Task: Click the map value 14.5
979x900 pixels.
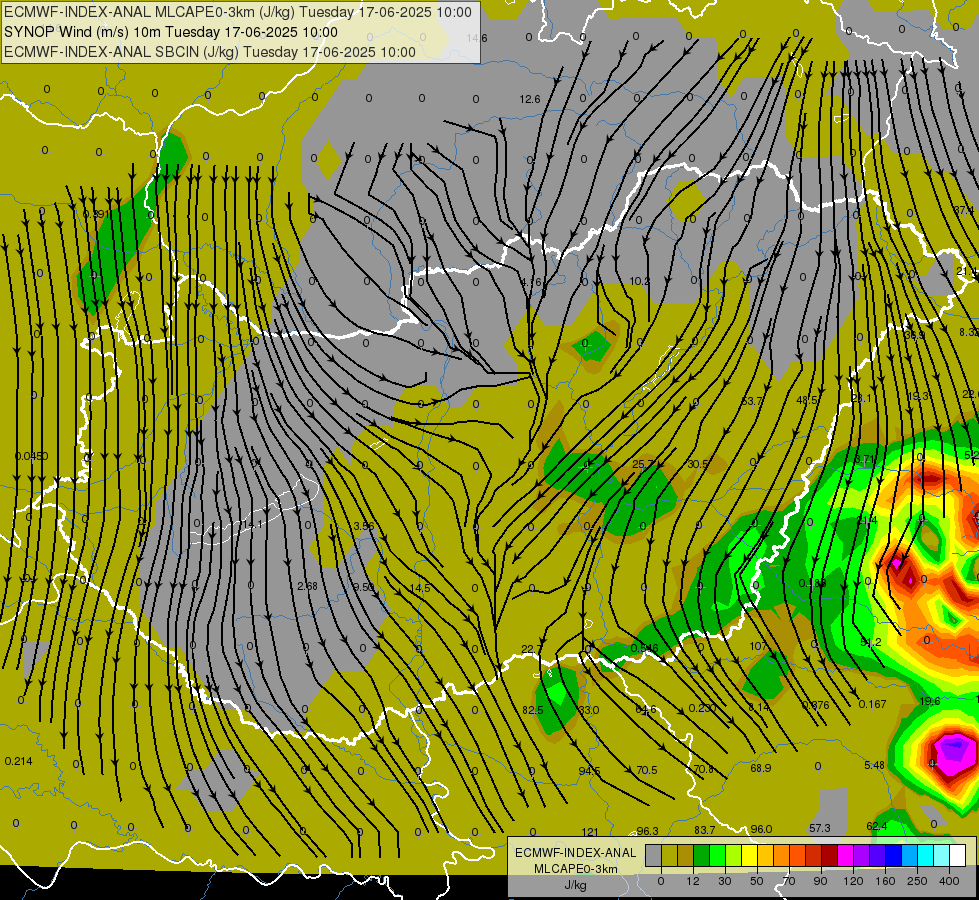Action: (420, 588)
